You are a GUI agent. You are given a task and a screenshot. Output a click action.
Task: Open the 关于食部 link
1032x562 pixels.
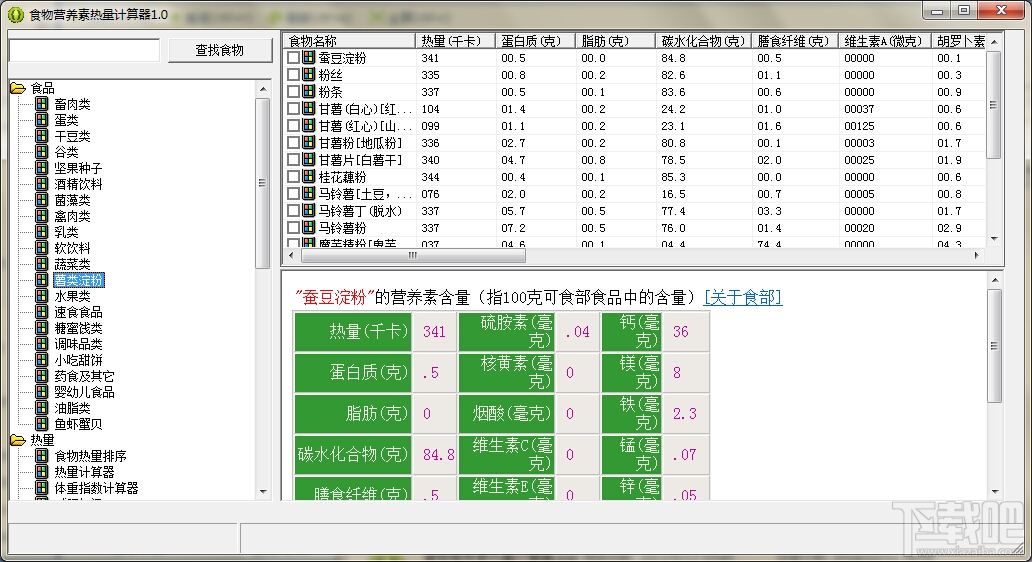pyautogui.click(x=743, y=297)
